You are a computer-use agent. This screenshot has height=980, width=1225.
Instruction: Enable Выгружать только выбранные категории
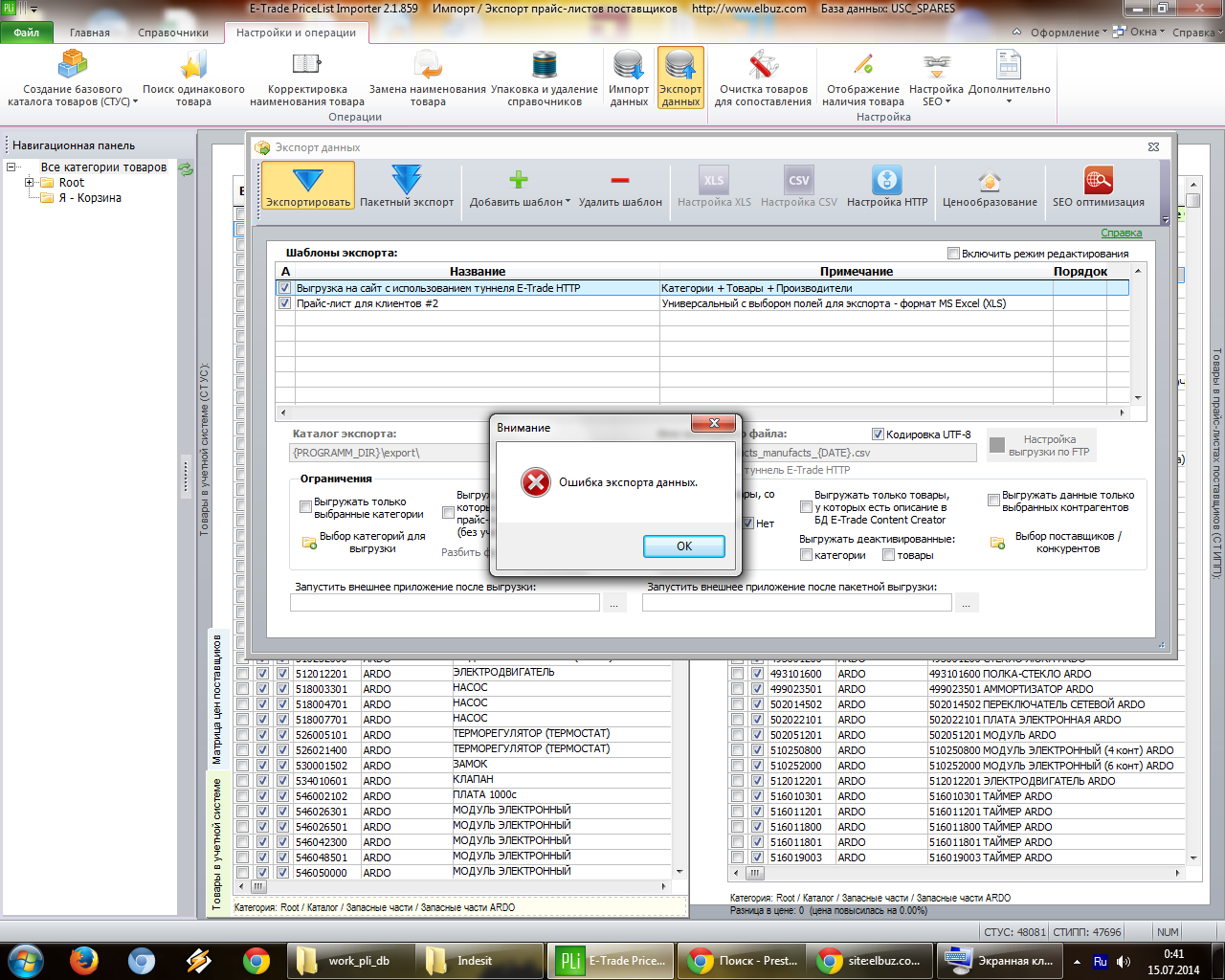point(306,507)
